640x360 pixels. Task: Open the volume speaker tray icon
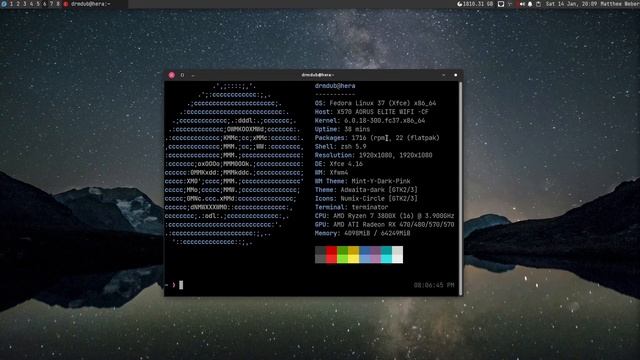click(522, 4)
